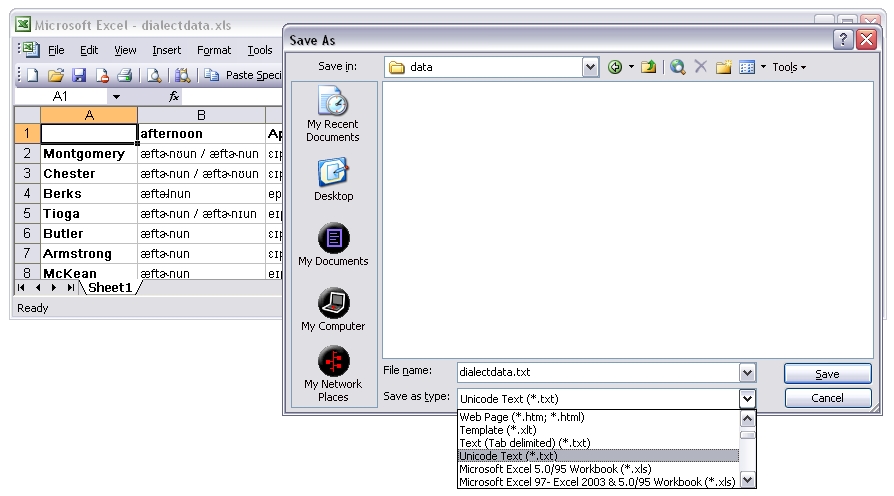Screen dimensions: 894x496
Task: Expand the Save in folder dropdown
Action: (590, 67)
